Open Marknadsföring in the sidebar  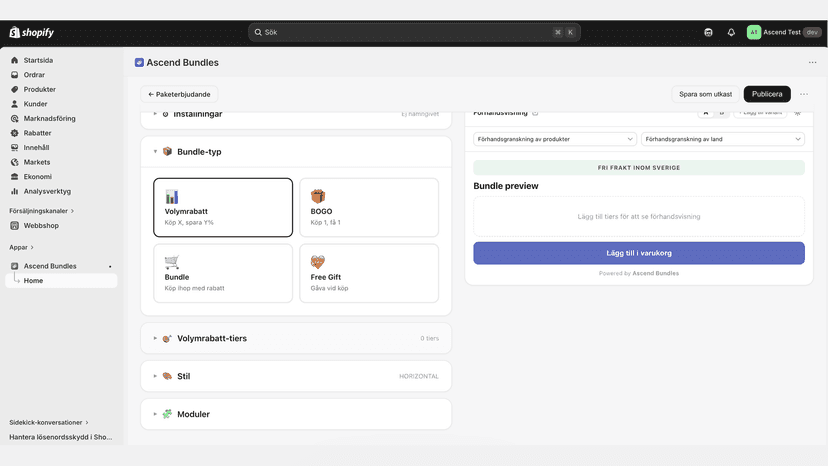50,118
